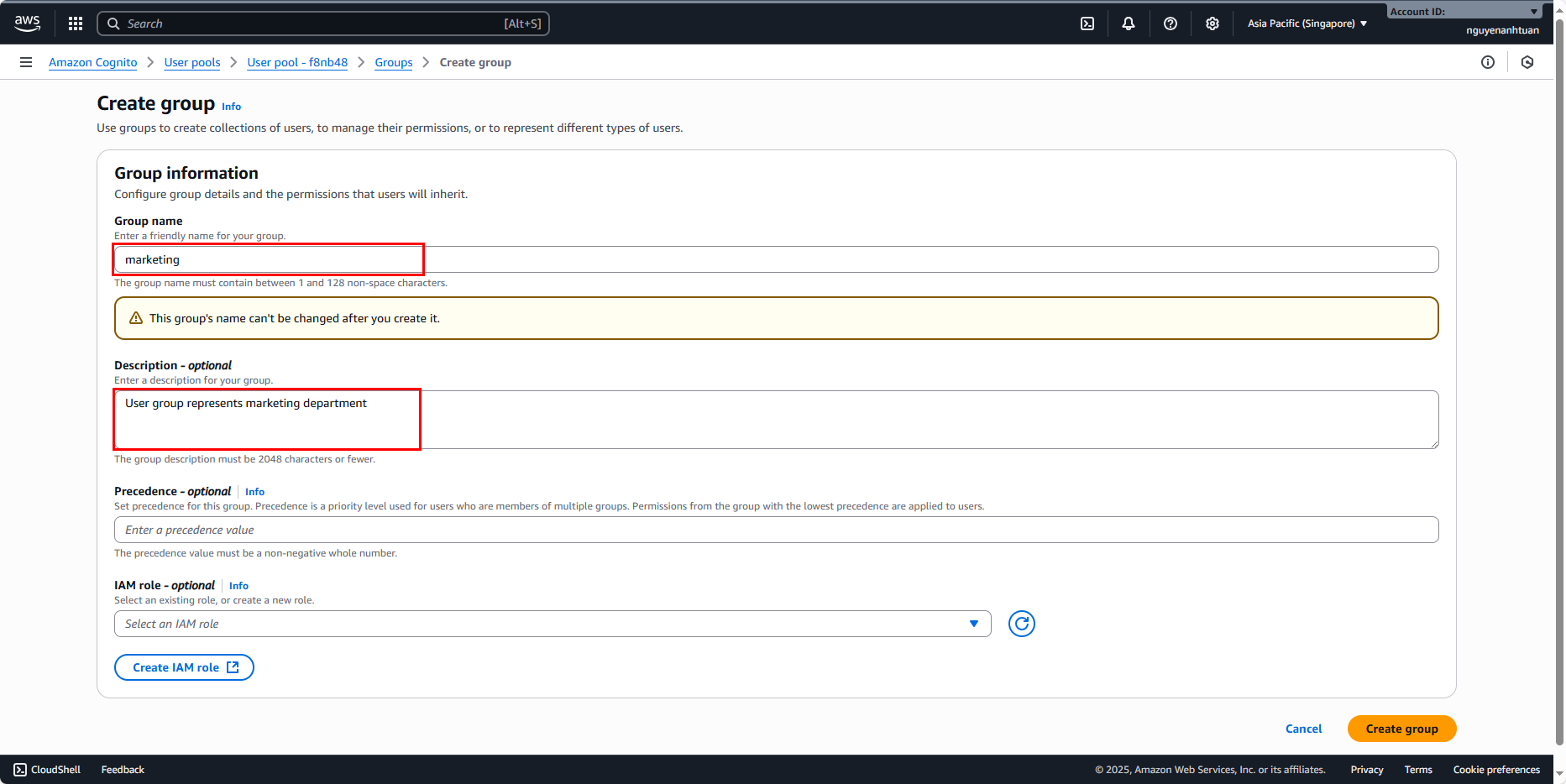
Task: Open the services grid menu
Action: pos(76,24)
